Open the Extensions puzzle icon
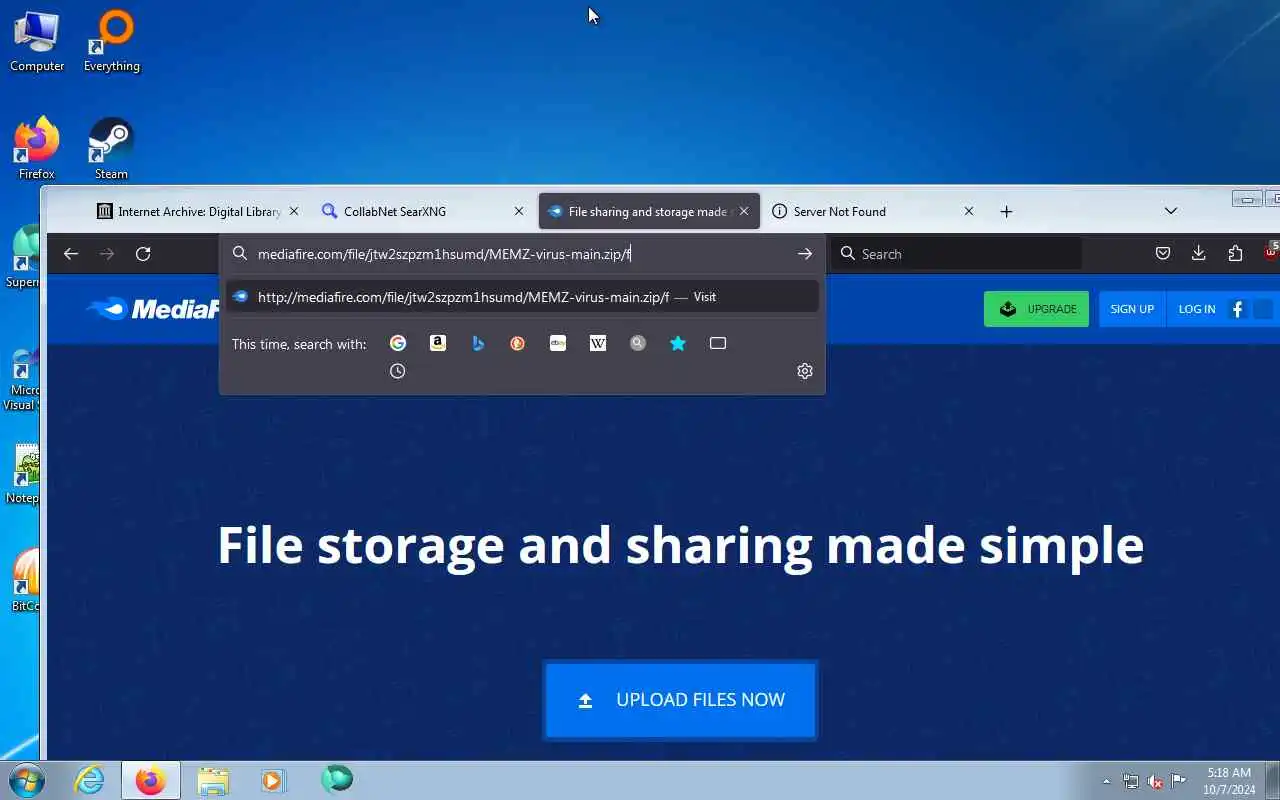1280x800 pixels. 1235,254
